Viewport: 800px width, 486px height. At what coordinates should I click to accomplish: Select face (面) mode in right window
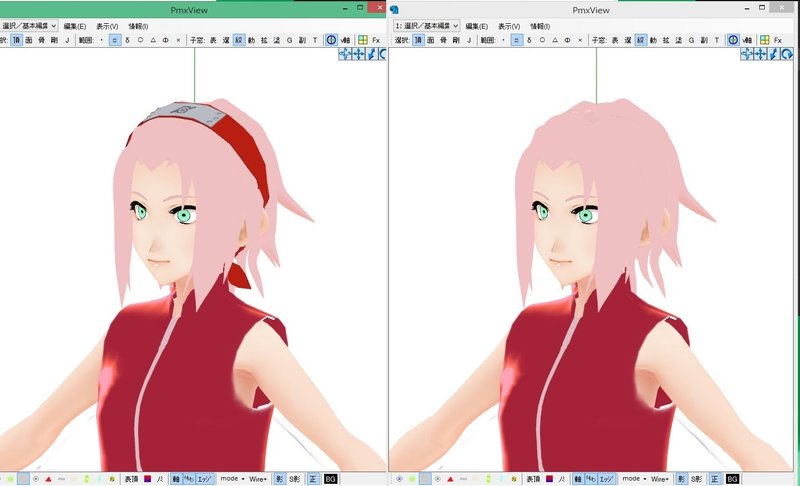coord(431,40)
